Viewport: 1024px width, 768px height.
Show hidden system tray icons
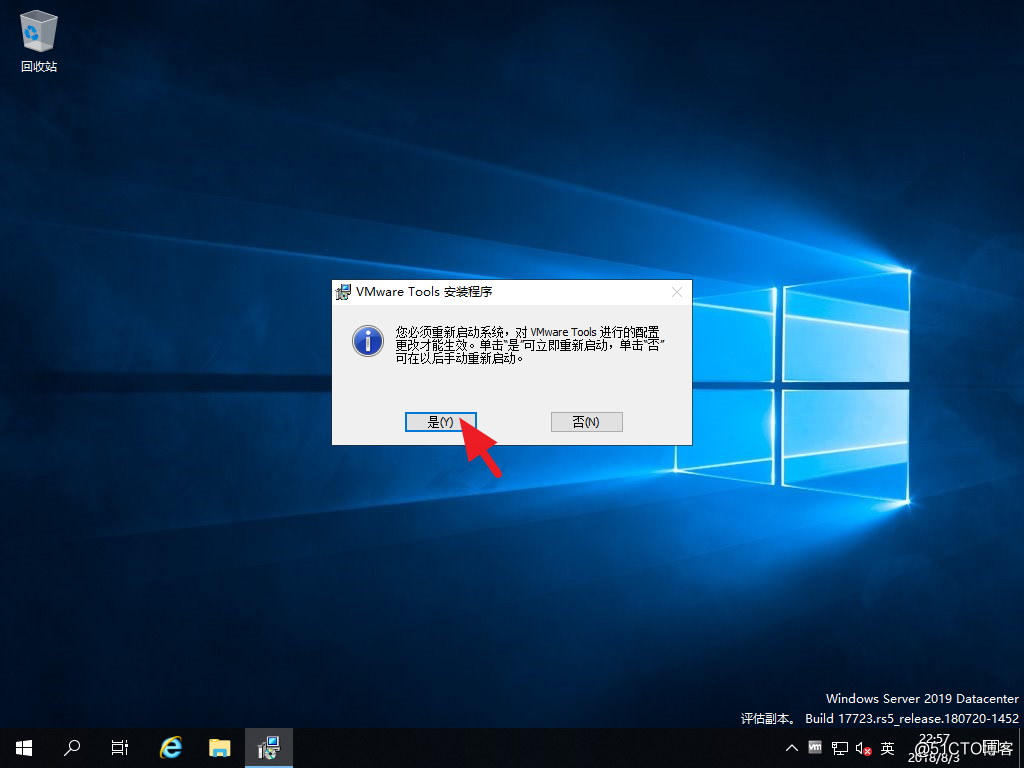(792, 748)
